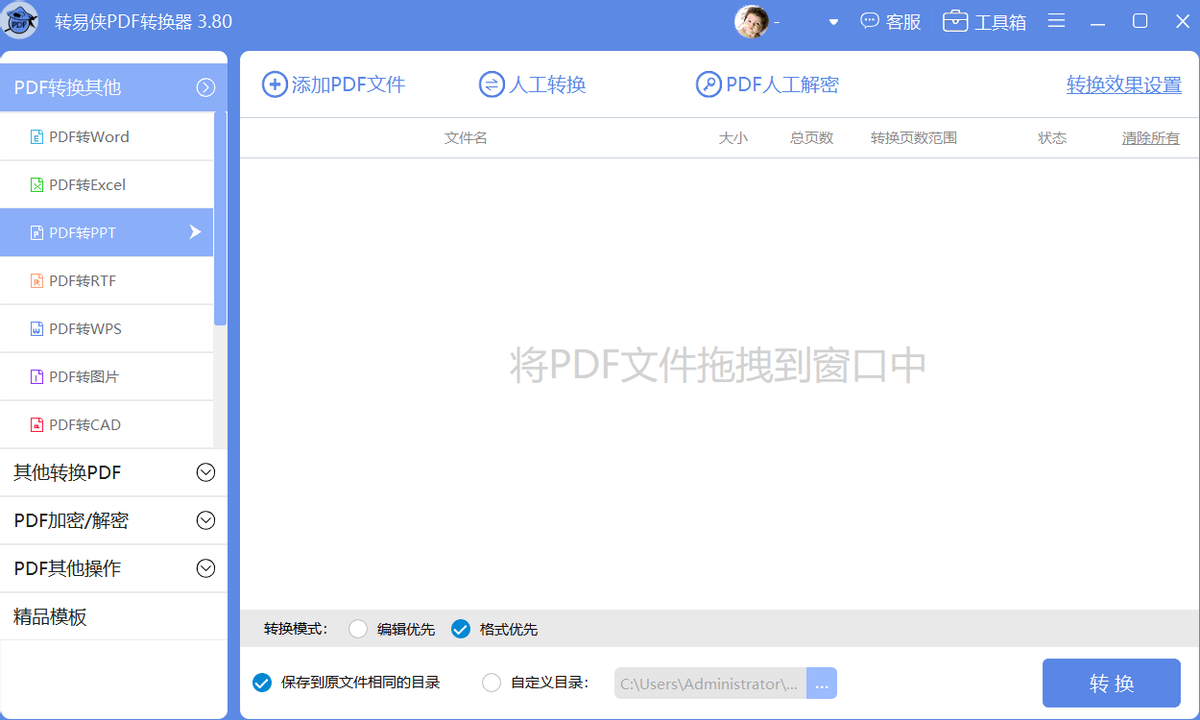Select PDF转PPT in sidebar
This screenshot has width=1200, height=720.
tap(107, 233)
